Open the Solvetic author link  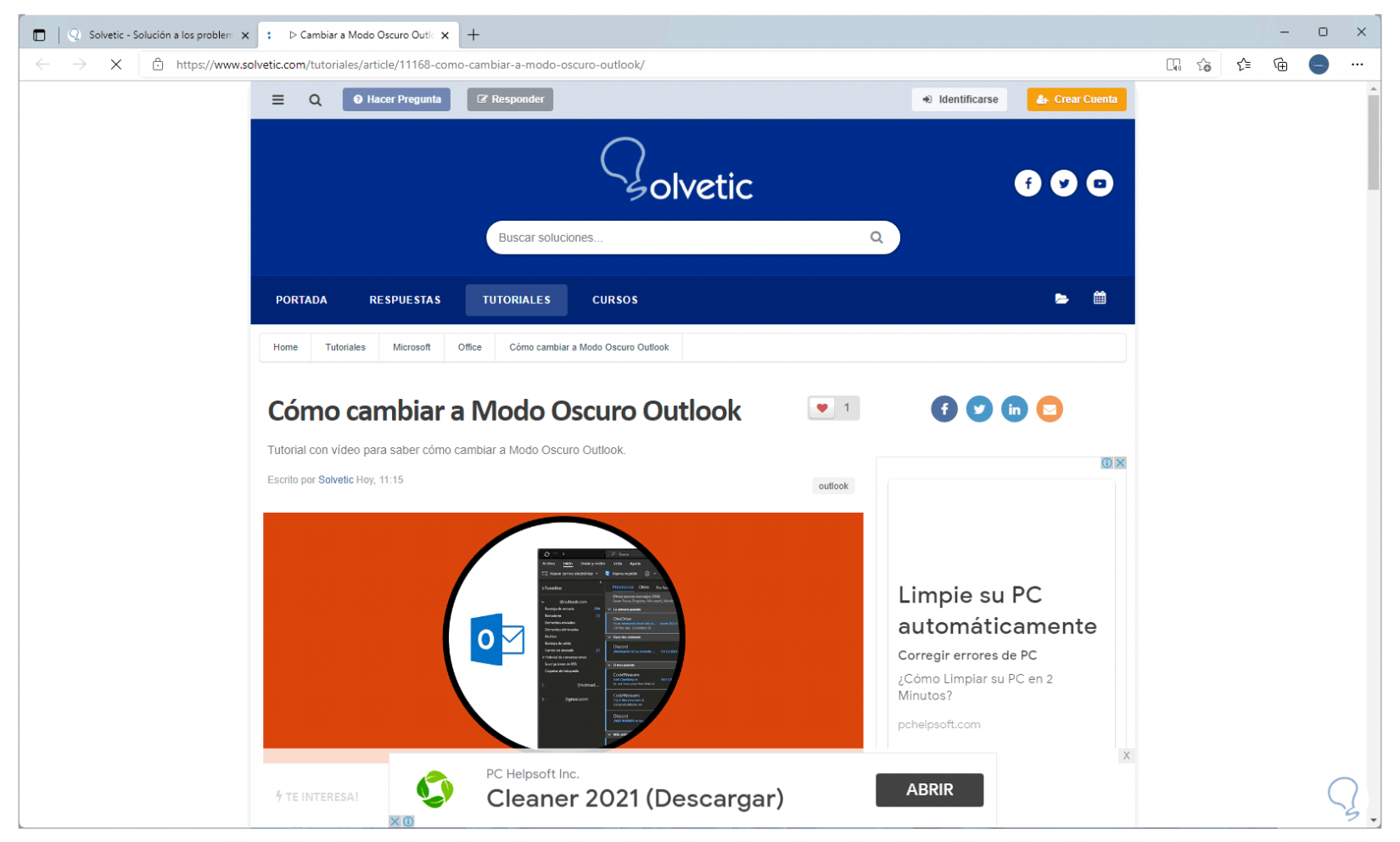[x=336, y=480]
